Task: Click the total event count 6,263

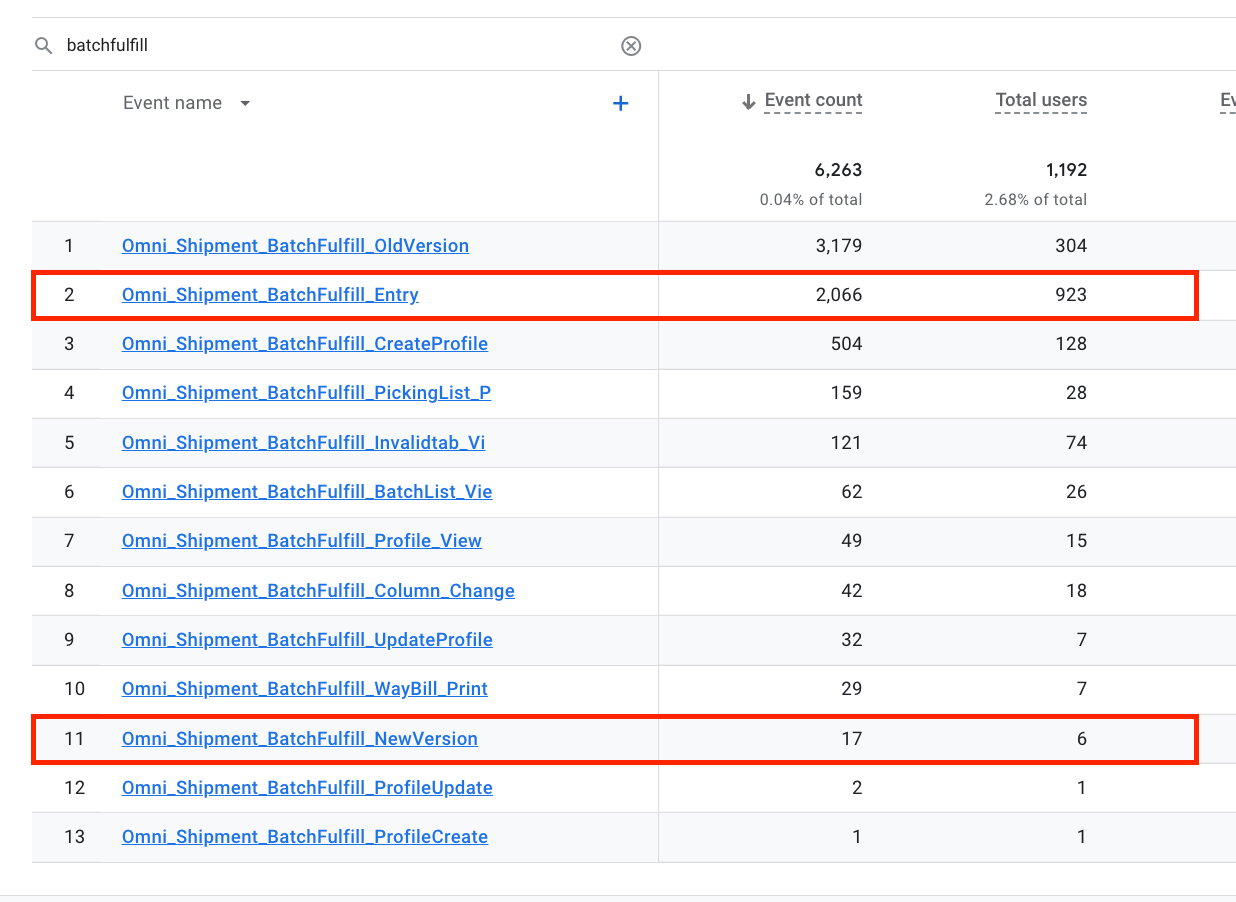Action: tap(838, 170)
